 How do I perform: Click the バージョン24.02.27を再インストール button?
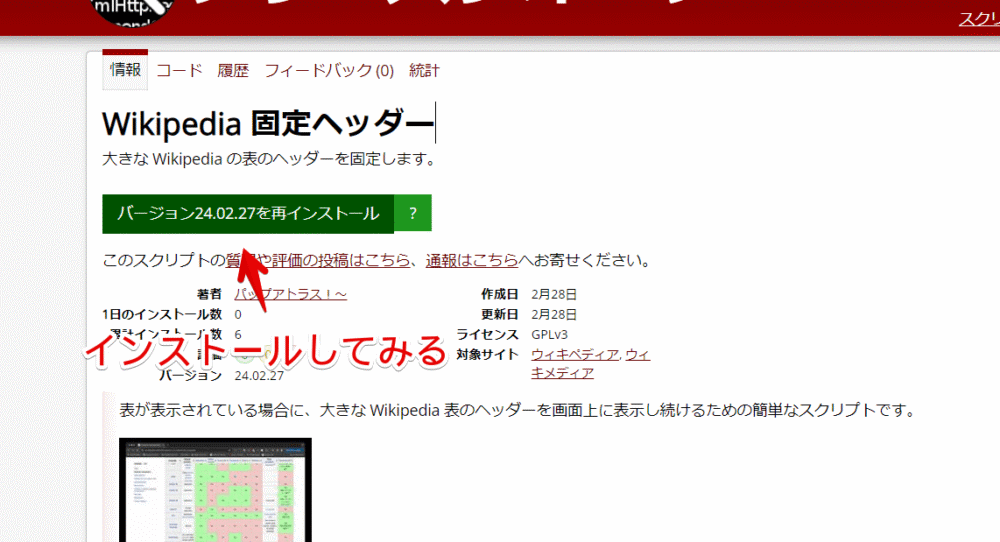[248, 214]
